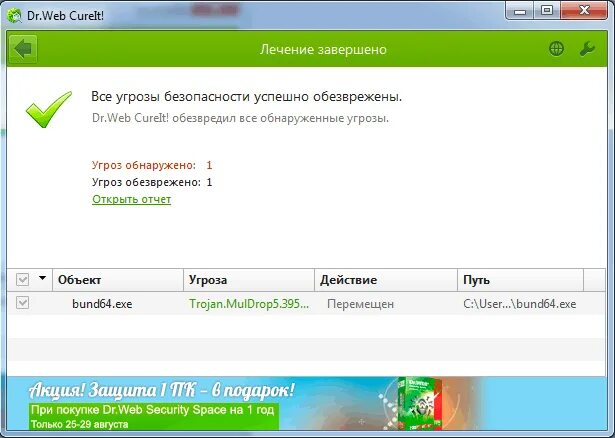Sort by the Угроза column header
Screen dimensions: 615x438
tap(249, 280)
